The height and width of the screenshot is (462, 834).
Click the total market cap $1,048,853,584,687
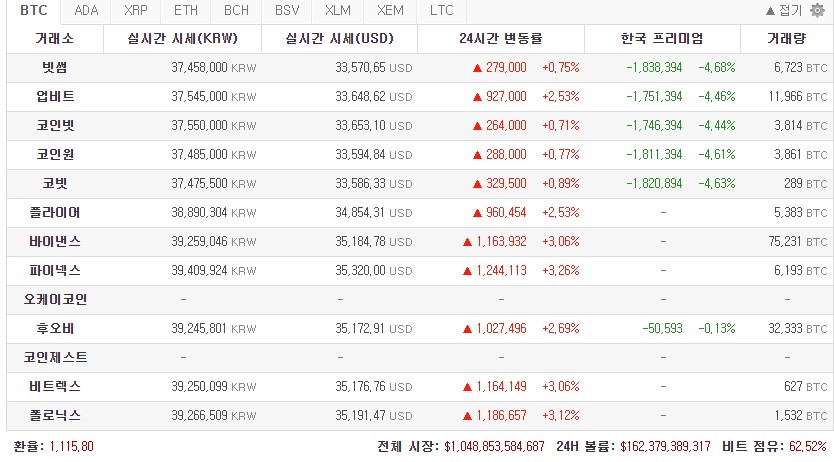[x=494, y=446]
